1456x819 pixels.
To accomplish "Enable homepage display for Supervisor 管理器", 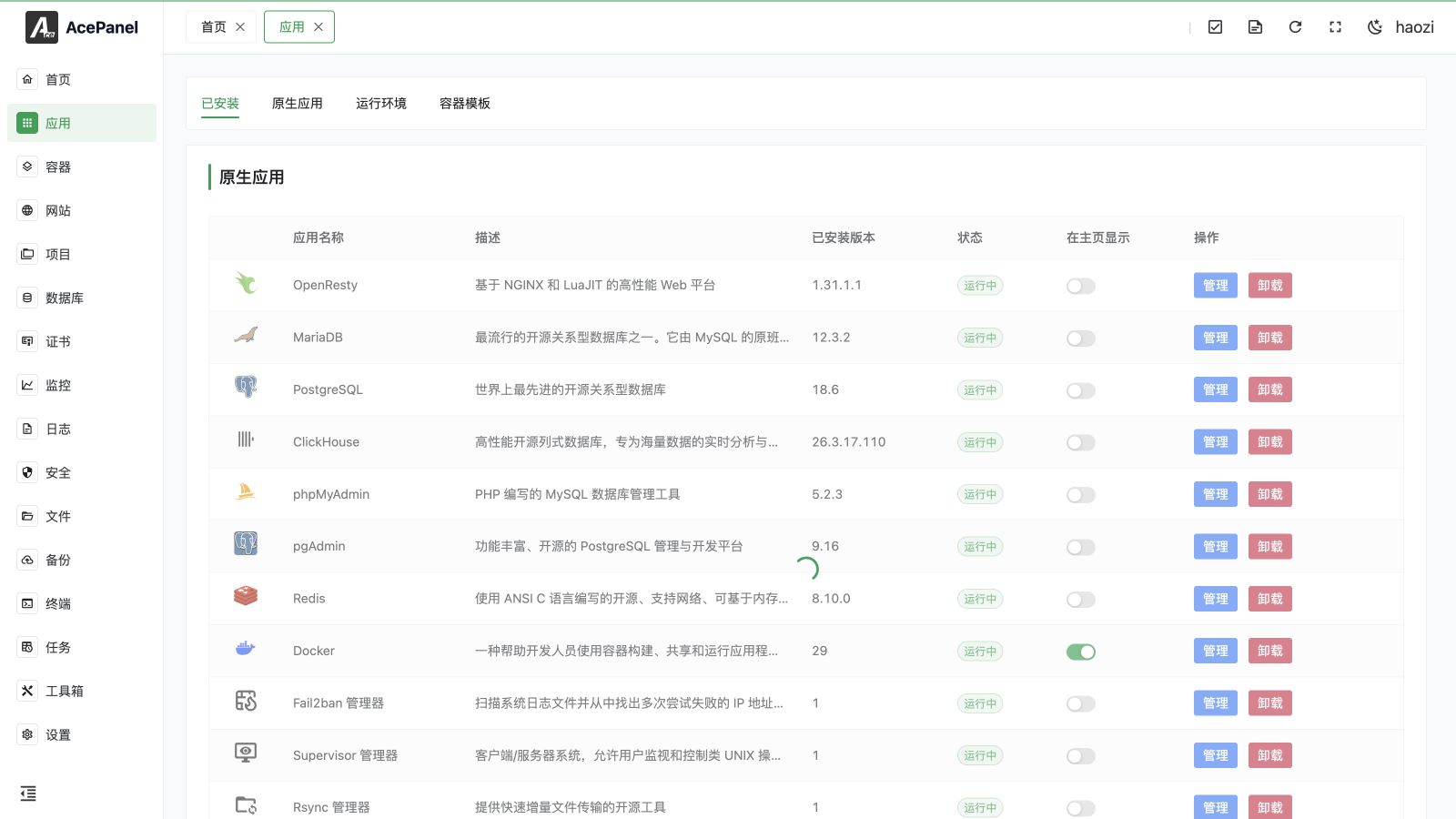I will pos(1081,756).
